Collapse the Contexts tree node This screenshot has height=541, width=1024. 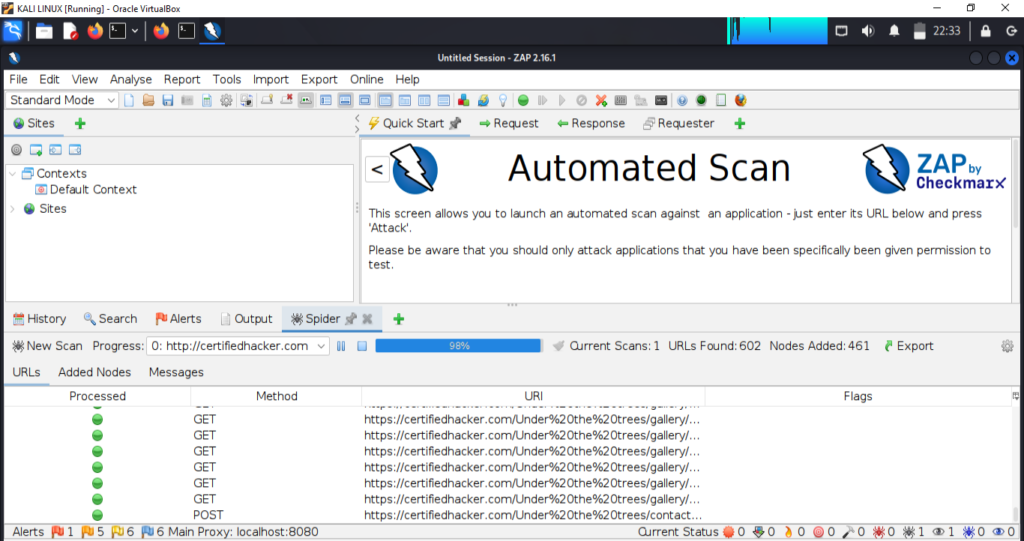[12, 174]
